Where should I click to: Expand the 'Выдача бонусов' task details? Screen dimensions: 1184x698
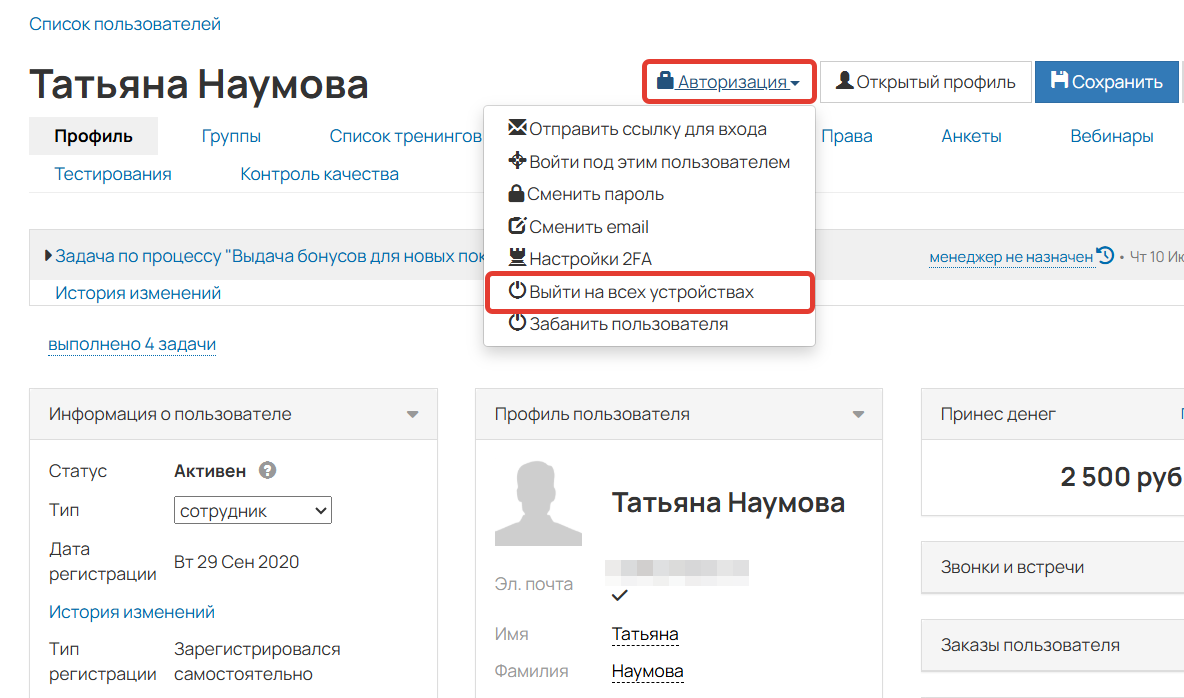(x=47, y=255)
